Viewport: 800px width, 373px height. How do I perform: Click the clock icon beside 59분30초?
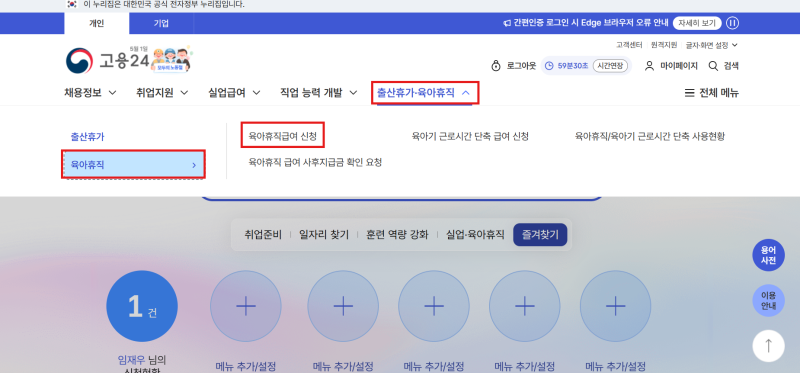(549, 66)
